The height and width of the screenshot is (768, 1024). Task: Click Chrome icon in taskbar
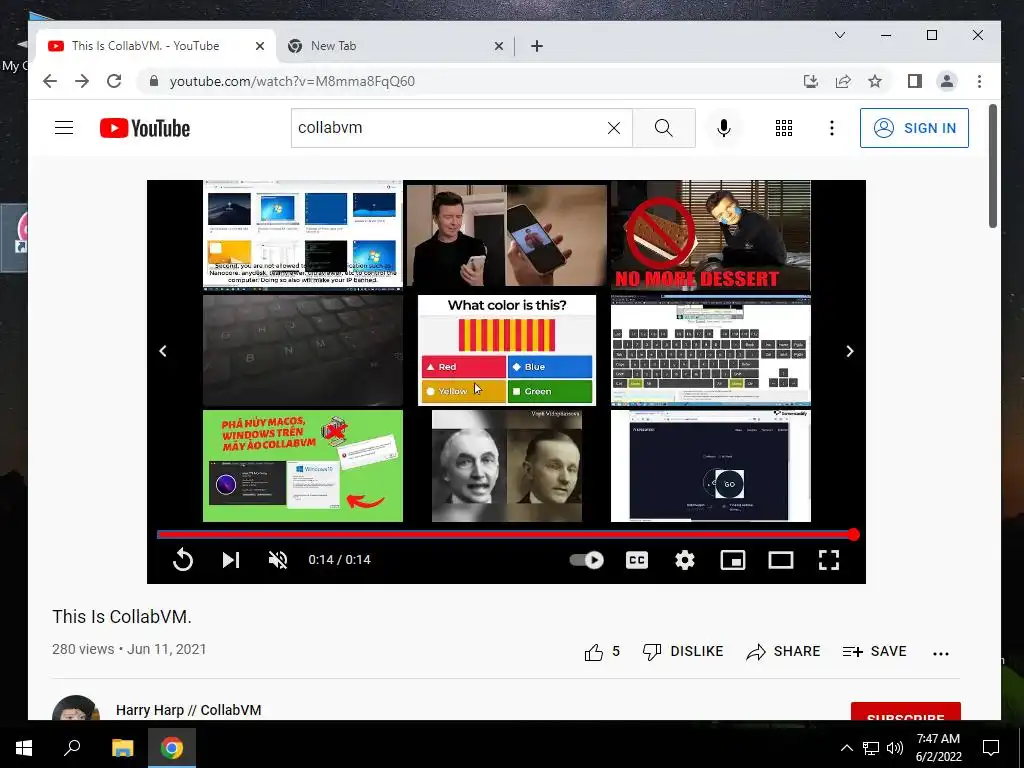tap(172, 748)
